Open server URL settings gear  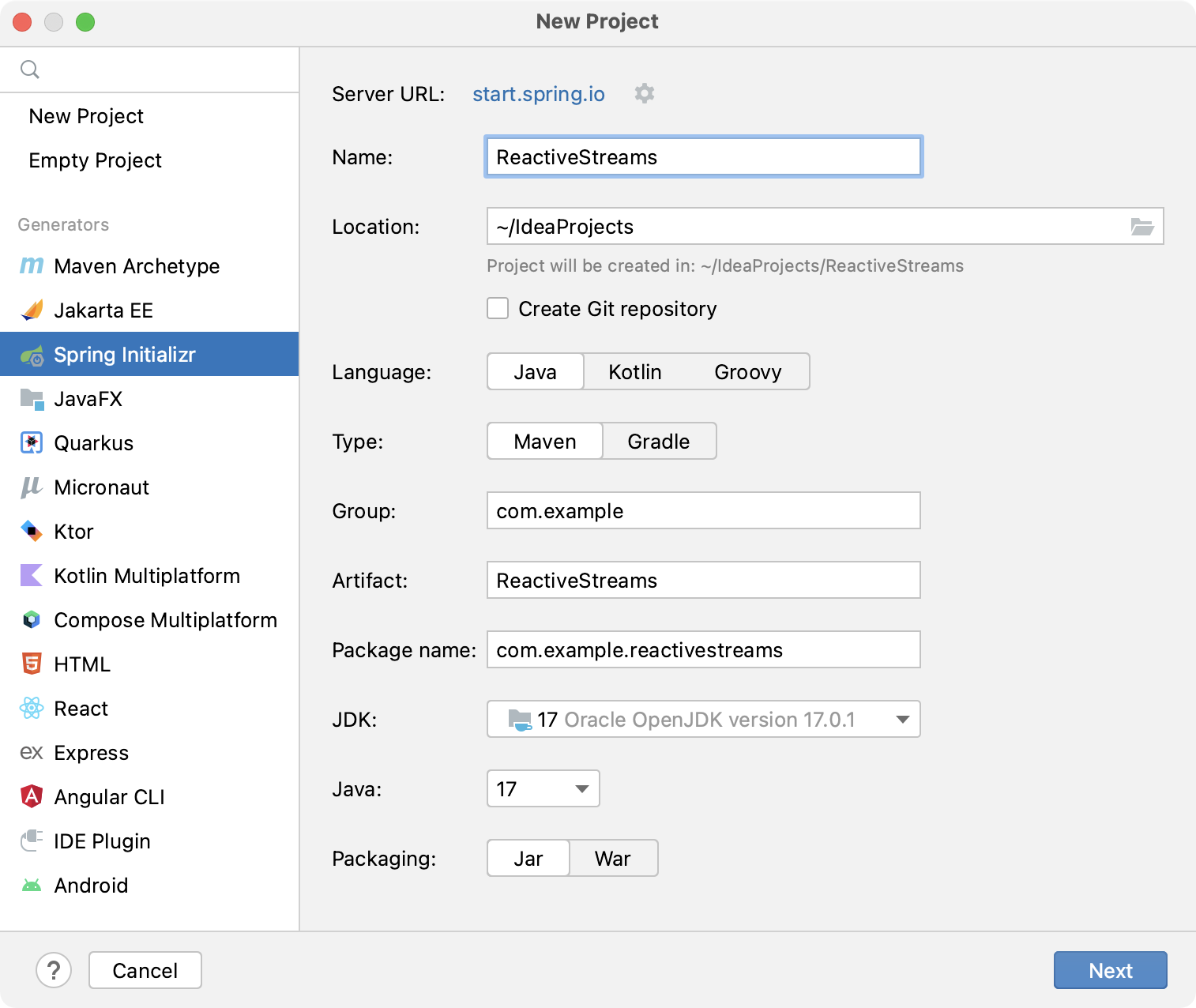pos(645,93)
